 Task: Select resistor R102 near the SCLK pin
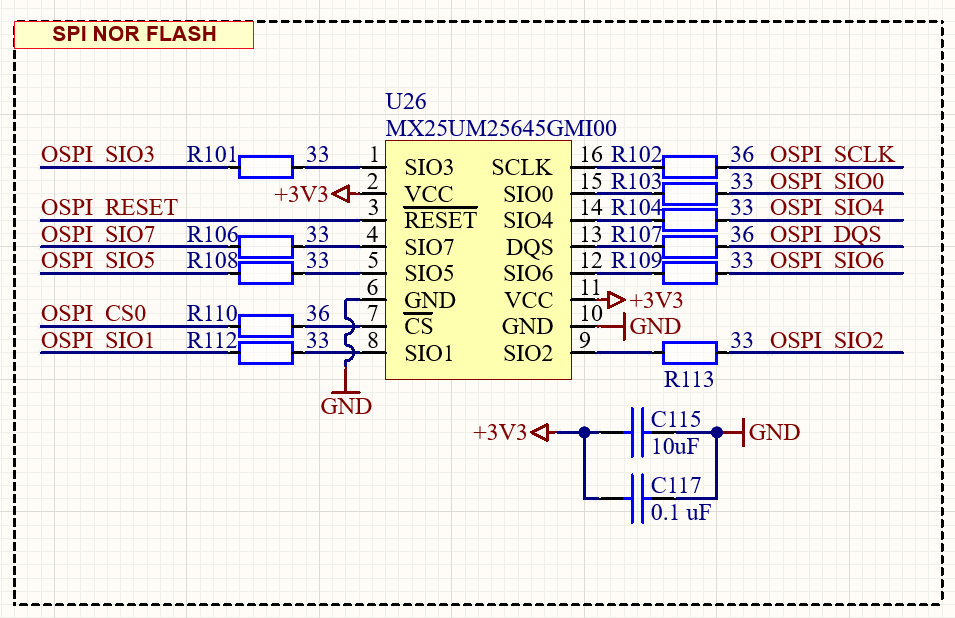(688, 165)
